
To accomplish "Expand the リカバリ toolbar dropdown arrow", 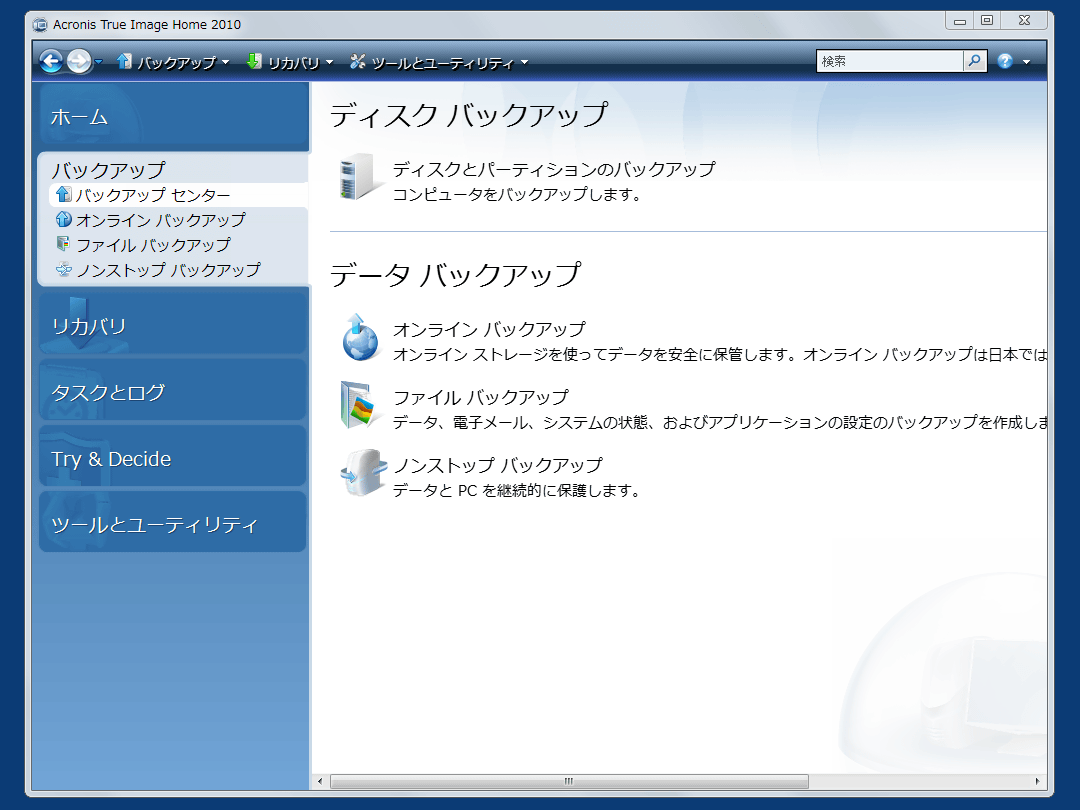I will [x=329, y=63].
